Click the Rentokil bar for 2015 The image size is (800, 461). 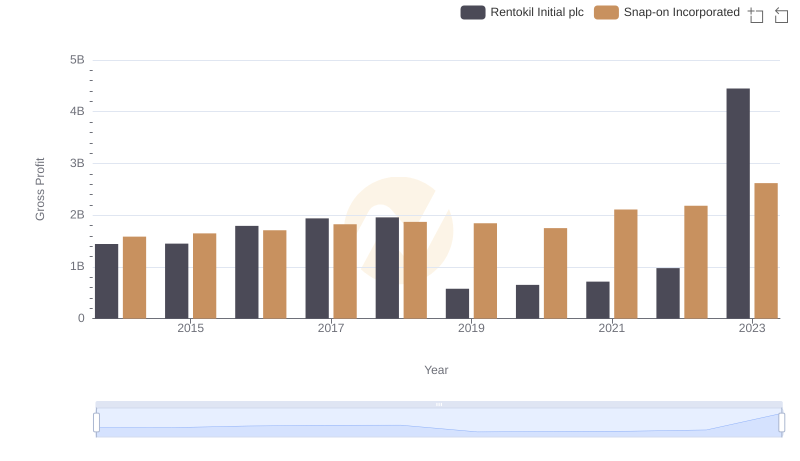coord(177,281)
